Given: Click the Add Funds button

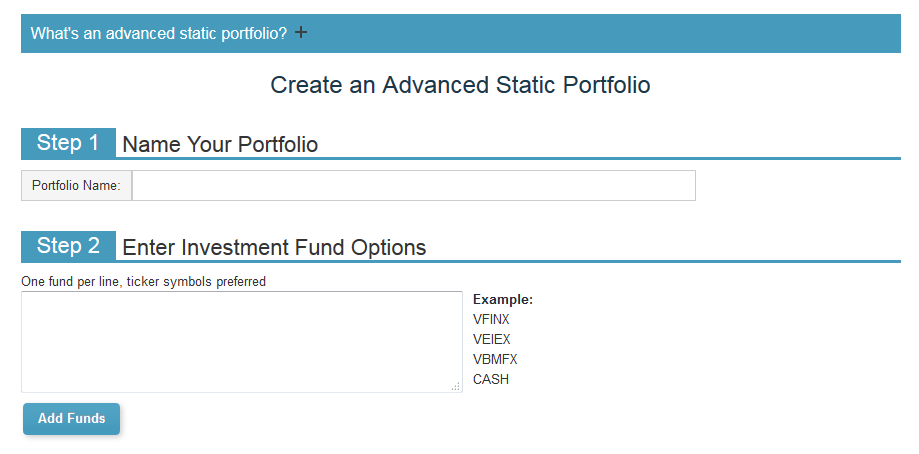Looking at the screenshot, I should [72, 419].
